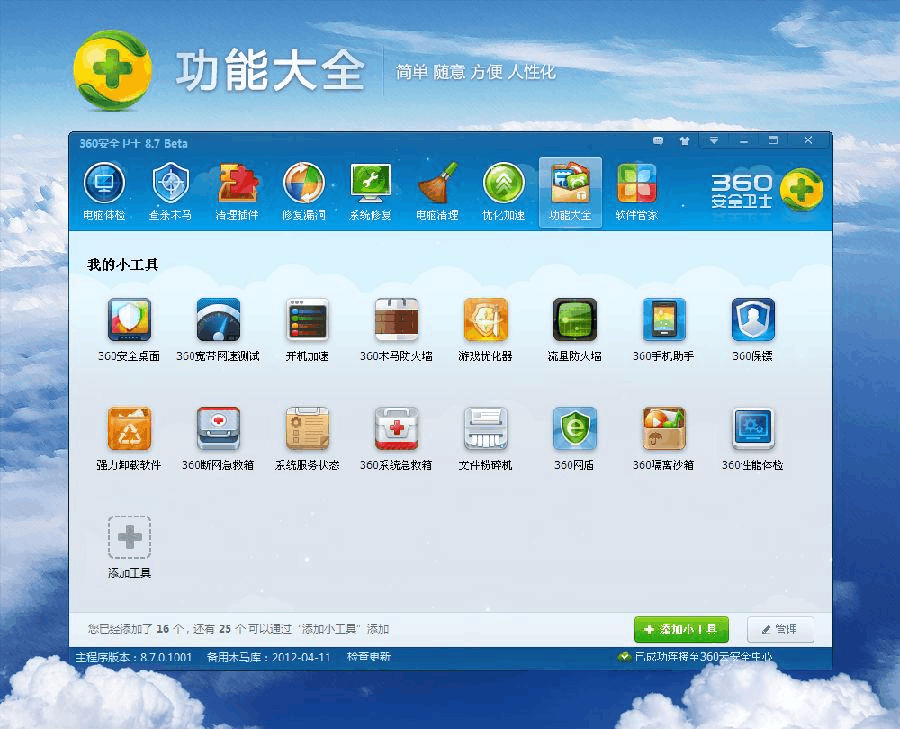900x729 pixels.
Task: Select the 系统修复 system repair tab
Action: point(370,192)
